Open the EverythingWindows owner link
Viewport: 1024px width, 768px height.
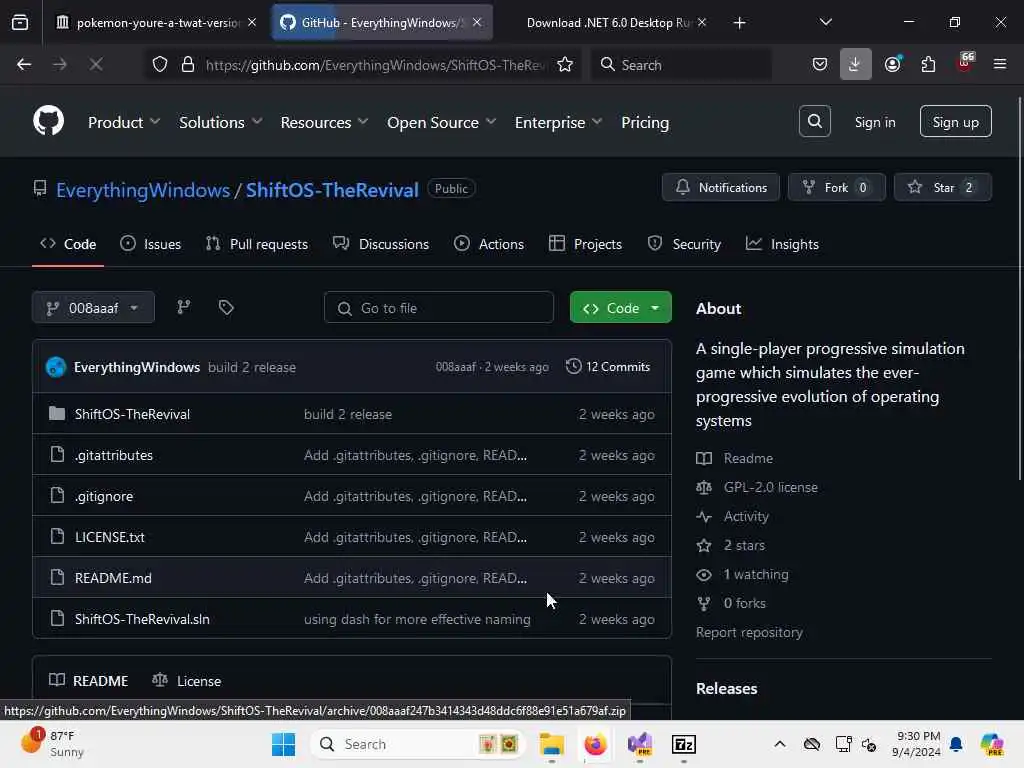click(142, 190)
